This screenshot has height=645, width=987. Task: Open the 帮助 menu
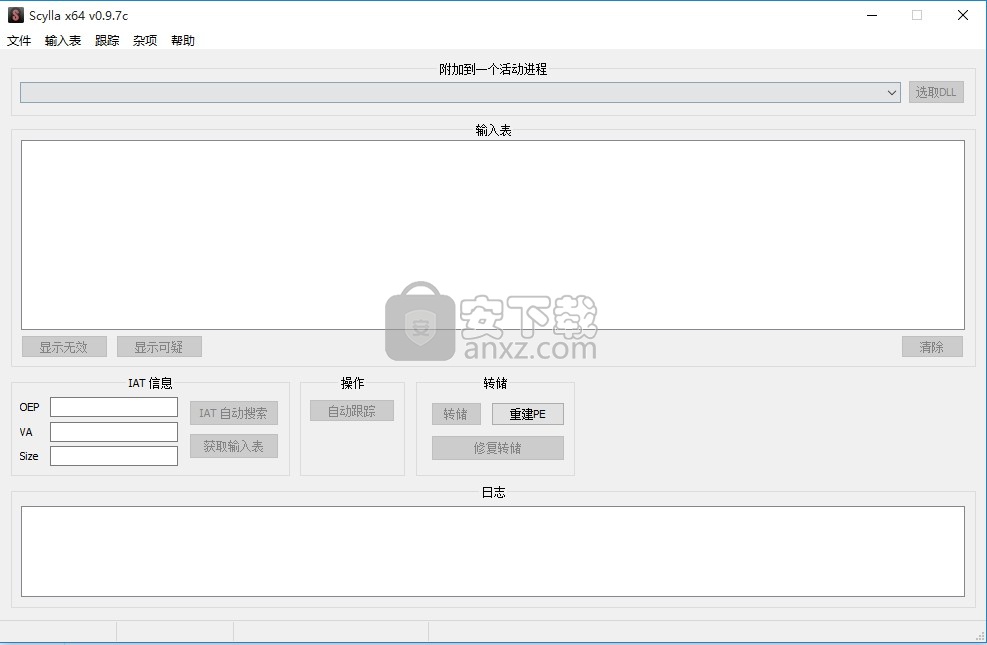point(183,40)
